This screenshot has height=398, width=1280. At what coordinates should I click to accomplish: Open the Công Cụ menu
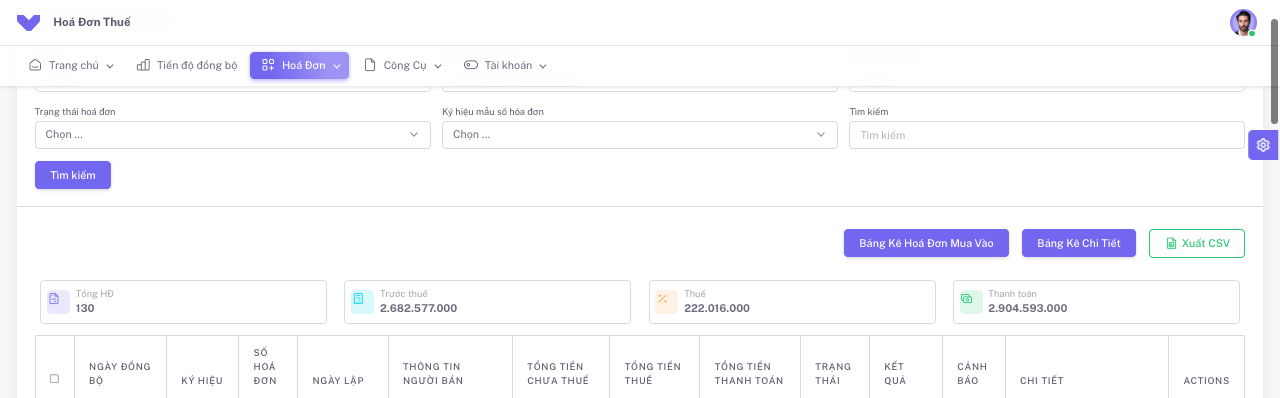[x=403, y=65]
